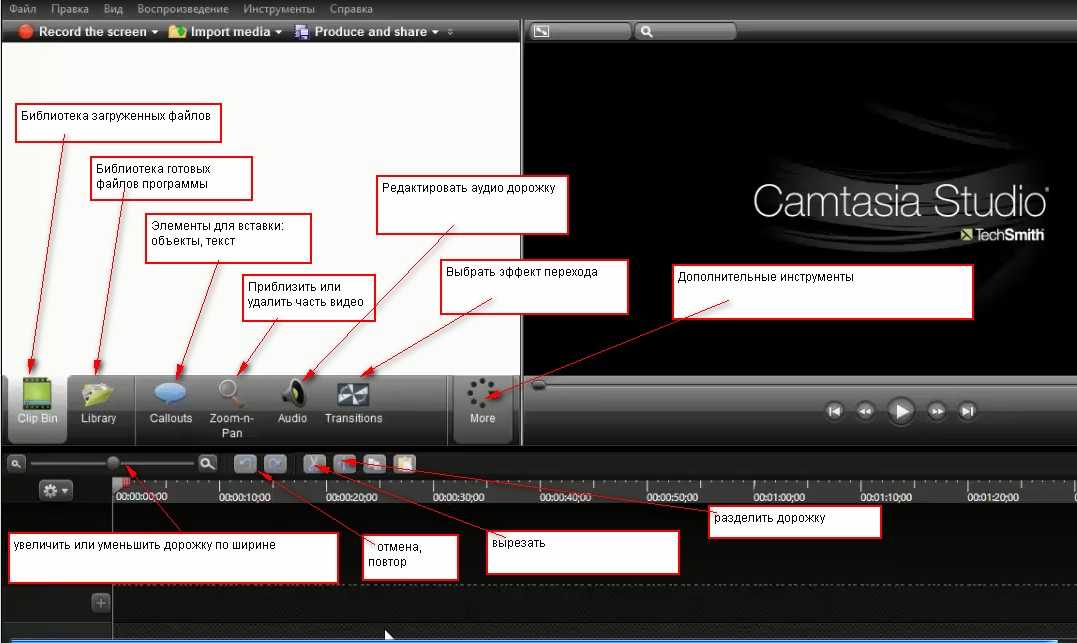Select the Callouts speech bubble tool
Screen dimensions: 1077x643
(x=170, y=402)
